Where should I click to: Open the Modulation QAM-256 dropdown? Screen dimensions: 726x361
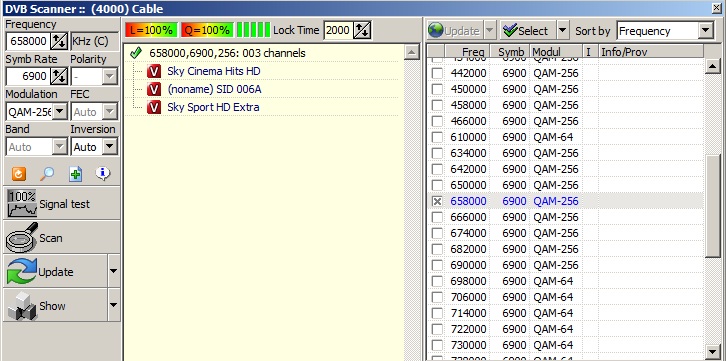pos(60,112)
